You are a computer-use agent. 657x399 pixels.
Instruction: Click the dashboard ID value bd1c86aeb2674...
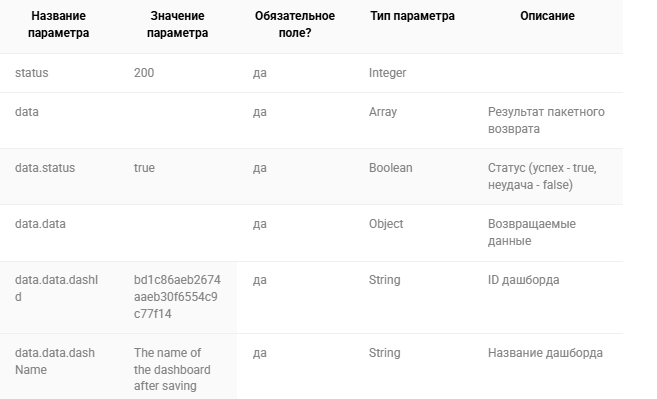(x=177, y=297)
